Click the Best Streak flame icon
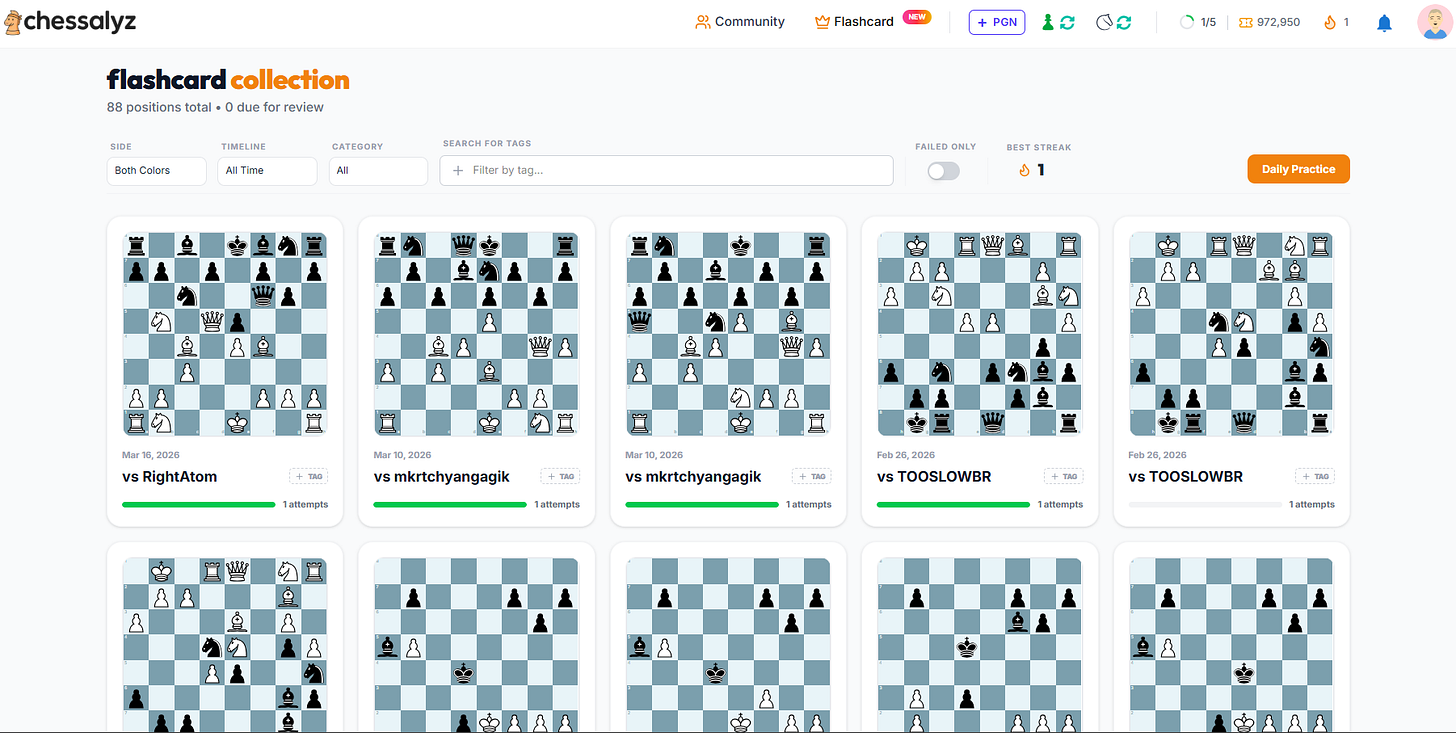The image size is (1456, 733). [1024, 170]
